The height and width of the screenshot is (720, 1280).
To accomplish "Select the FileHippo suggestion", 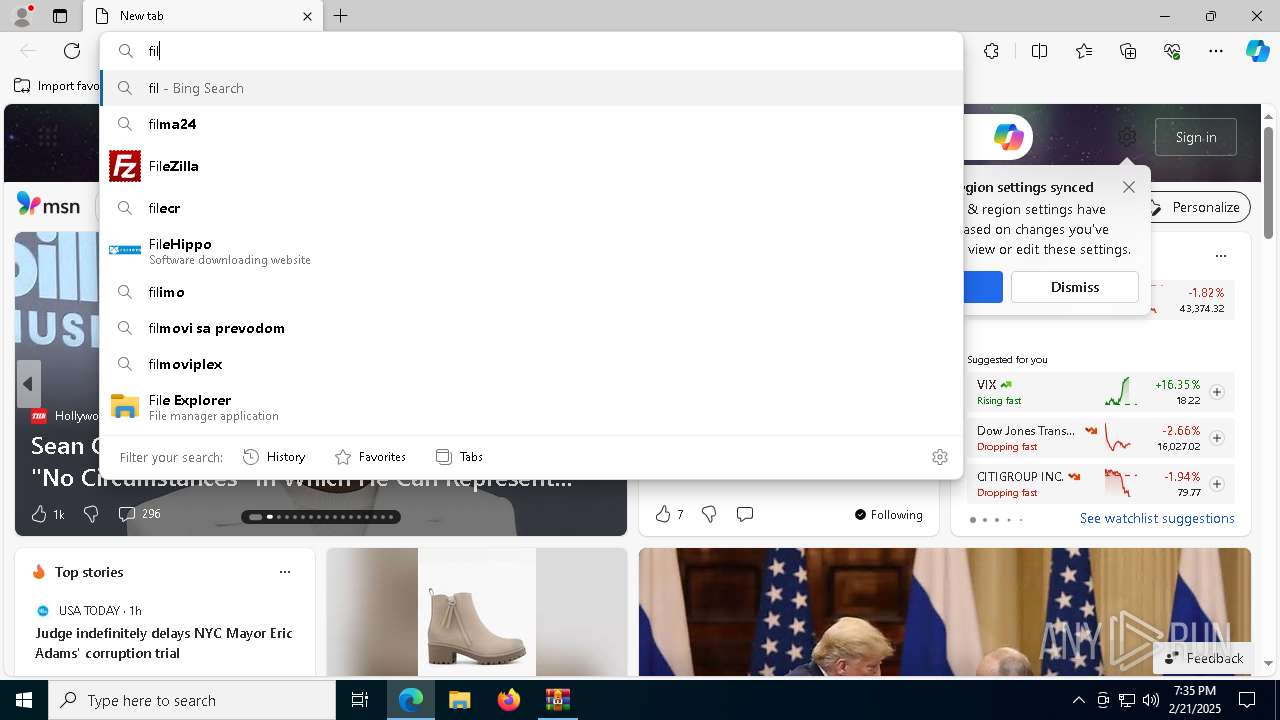I will (x=531, y=250).
